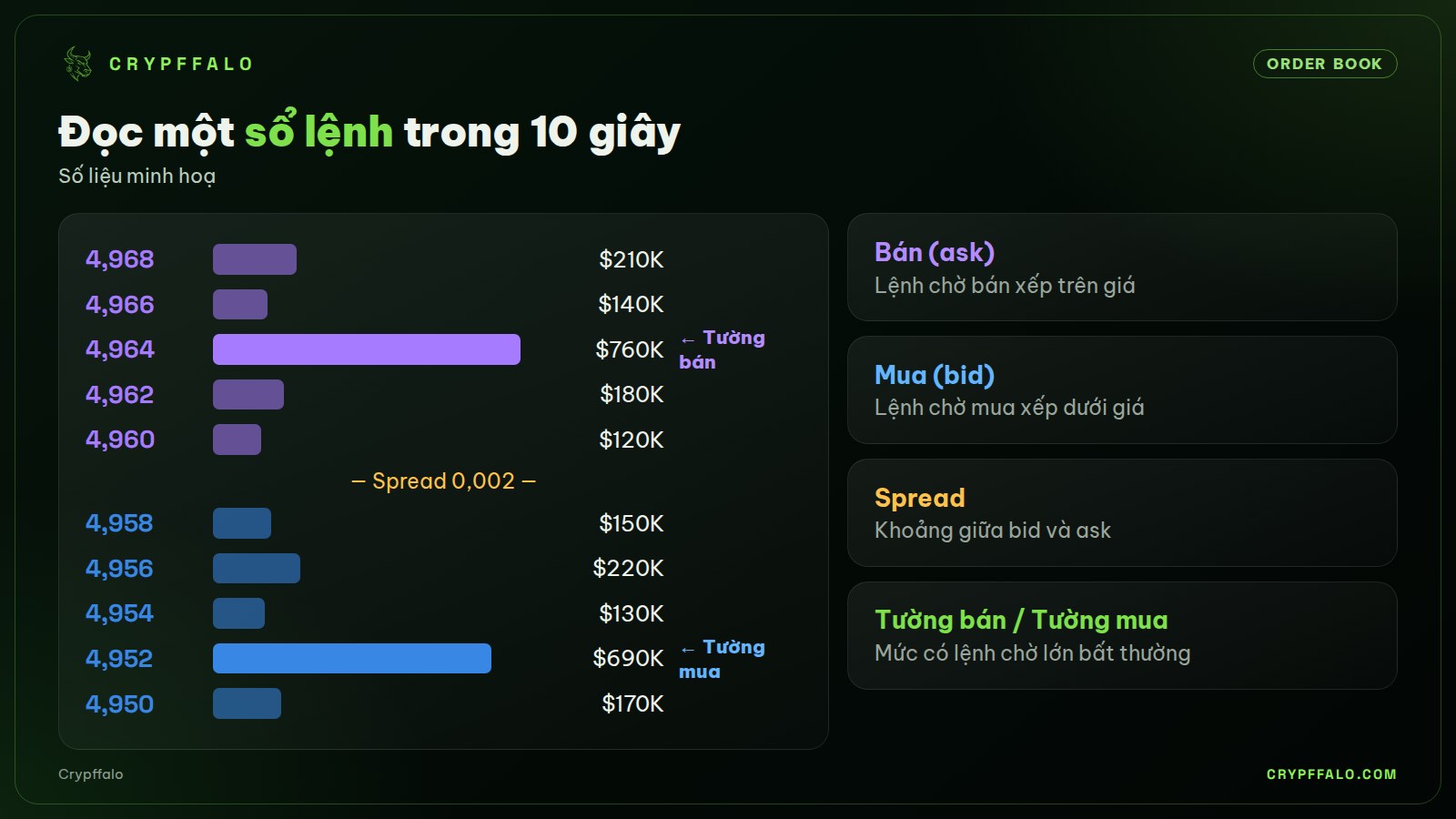
Task: Click the 4,960 ask volume bar
Action: (237, 440)
